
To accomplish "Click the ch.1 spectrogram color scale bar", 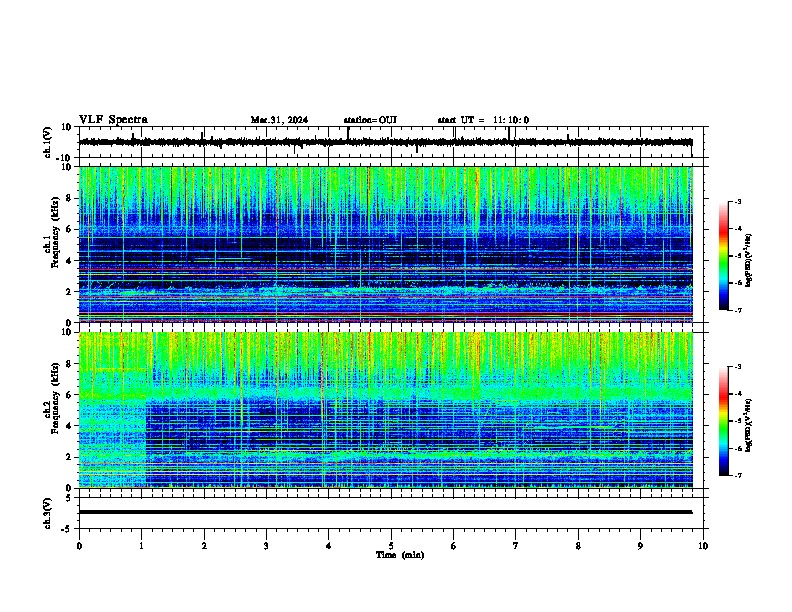I will 723,256.
